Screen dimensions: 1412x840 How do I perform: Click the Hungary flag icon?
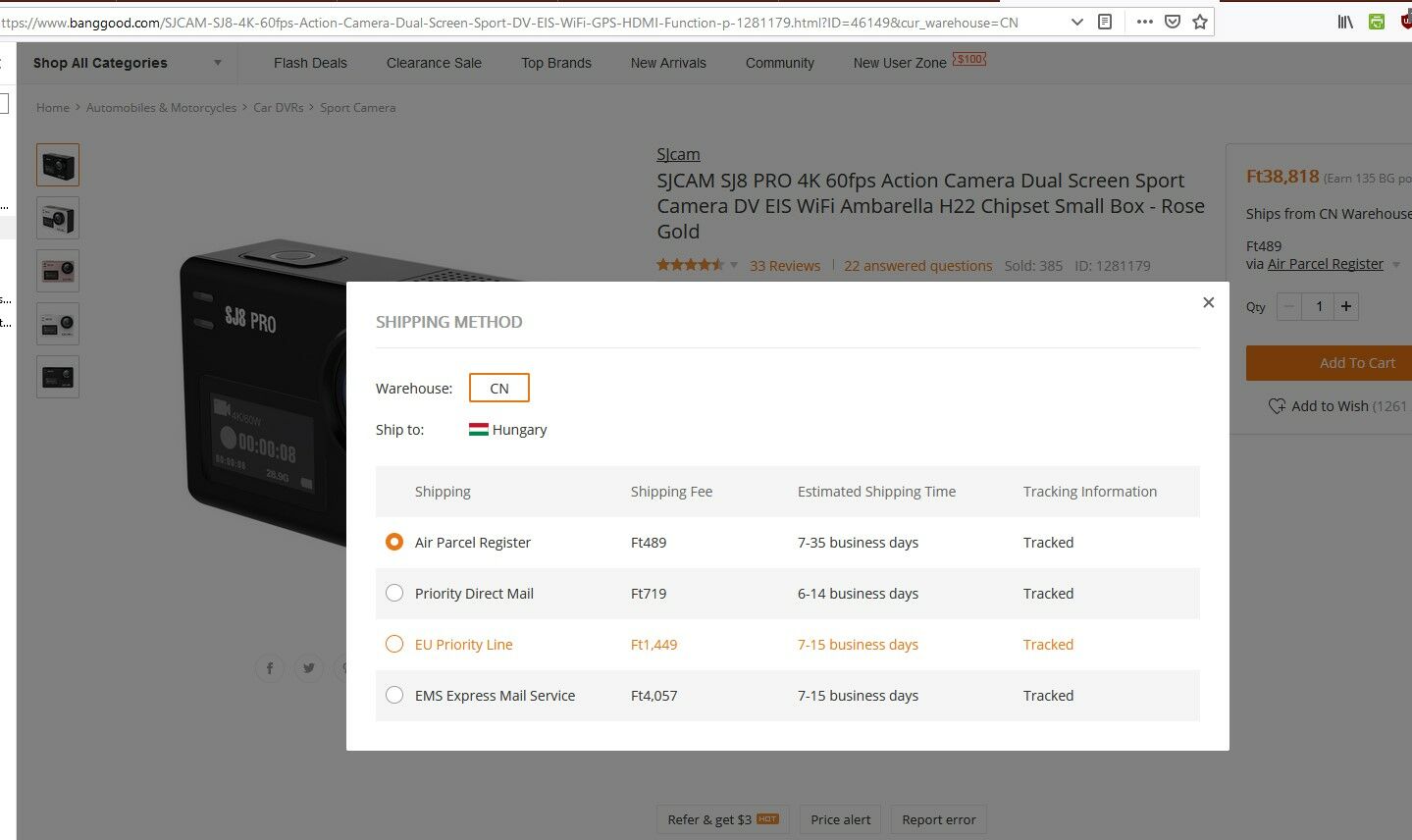click(x=479, y=429)
